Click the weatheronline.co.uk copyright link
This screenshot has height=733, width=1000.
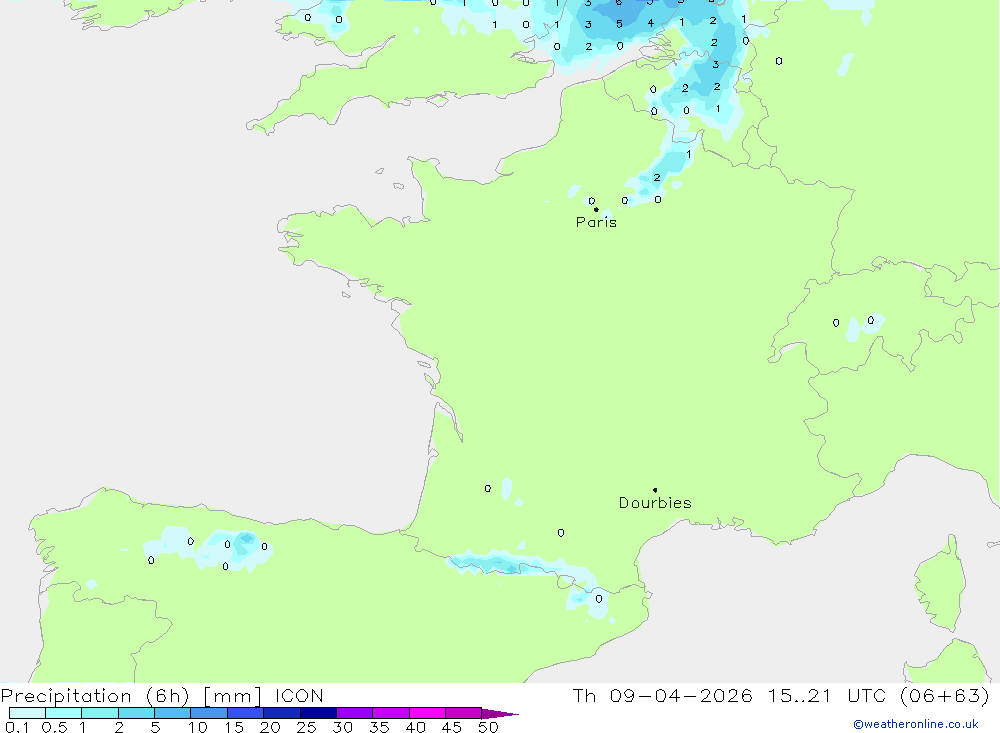coord(916,724)
